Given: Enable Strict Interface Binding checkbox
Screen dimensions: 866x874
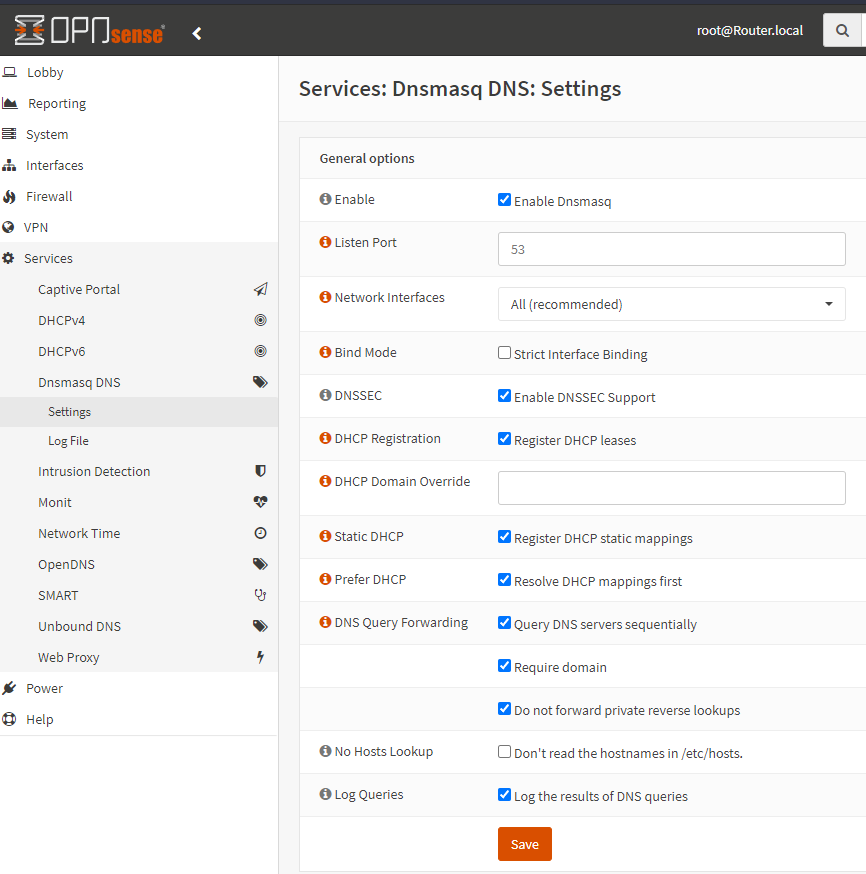Looking at the screenshot, I should pos(504,353).
